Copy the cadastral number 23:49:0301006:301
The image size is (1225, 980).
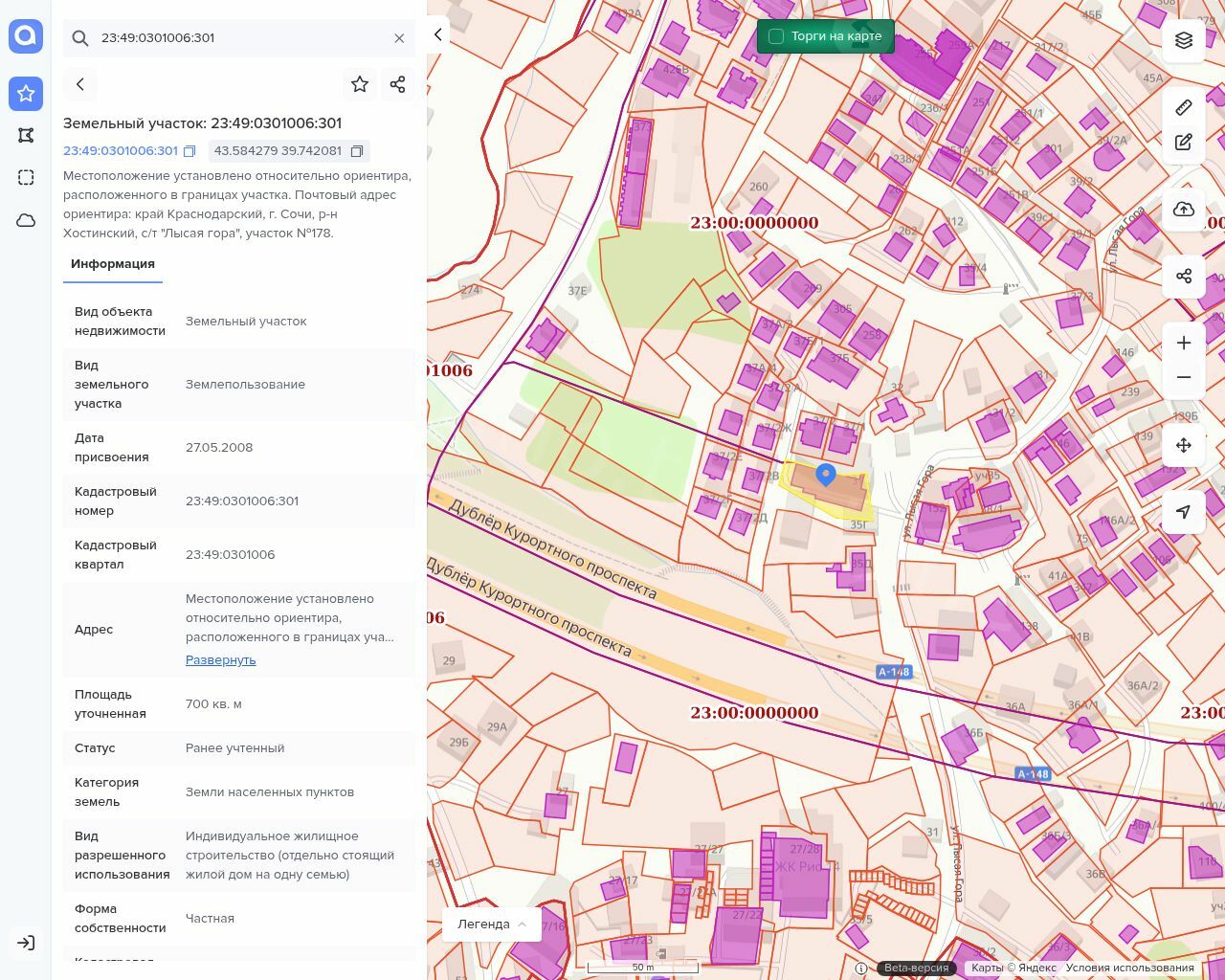pos(189,151)
